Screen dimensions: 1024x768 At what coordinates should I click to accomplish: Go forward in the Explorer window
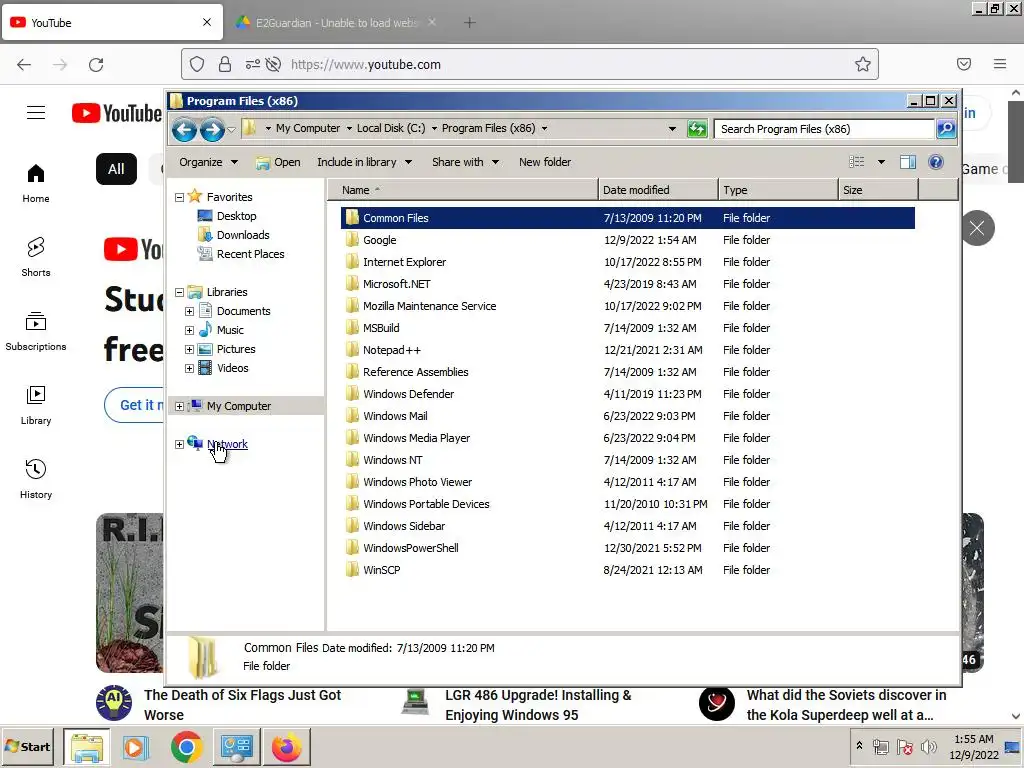coord(212,130)
